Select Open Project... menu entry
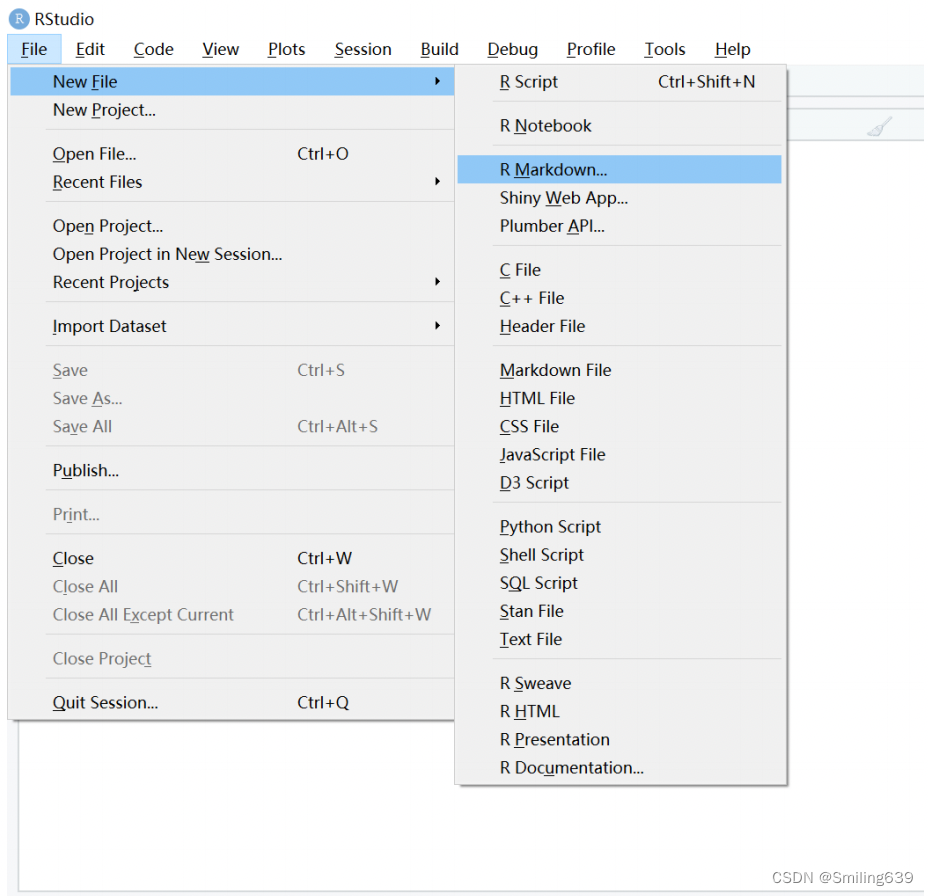The height and width of the screenshot is (896, 928). [232, 226]
